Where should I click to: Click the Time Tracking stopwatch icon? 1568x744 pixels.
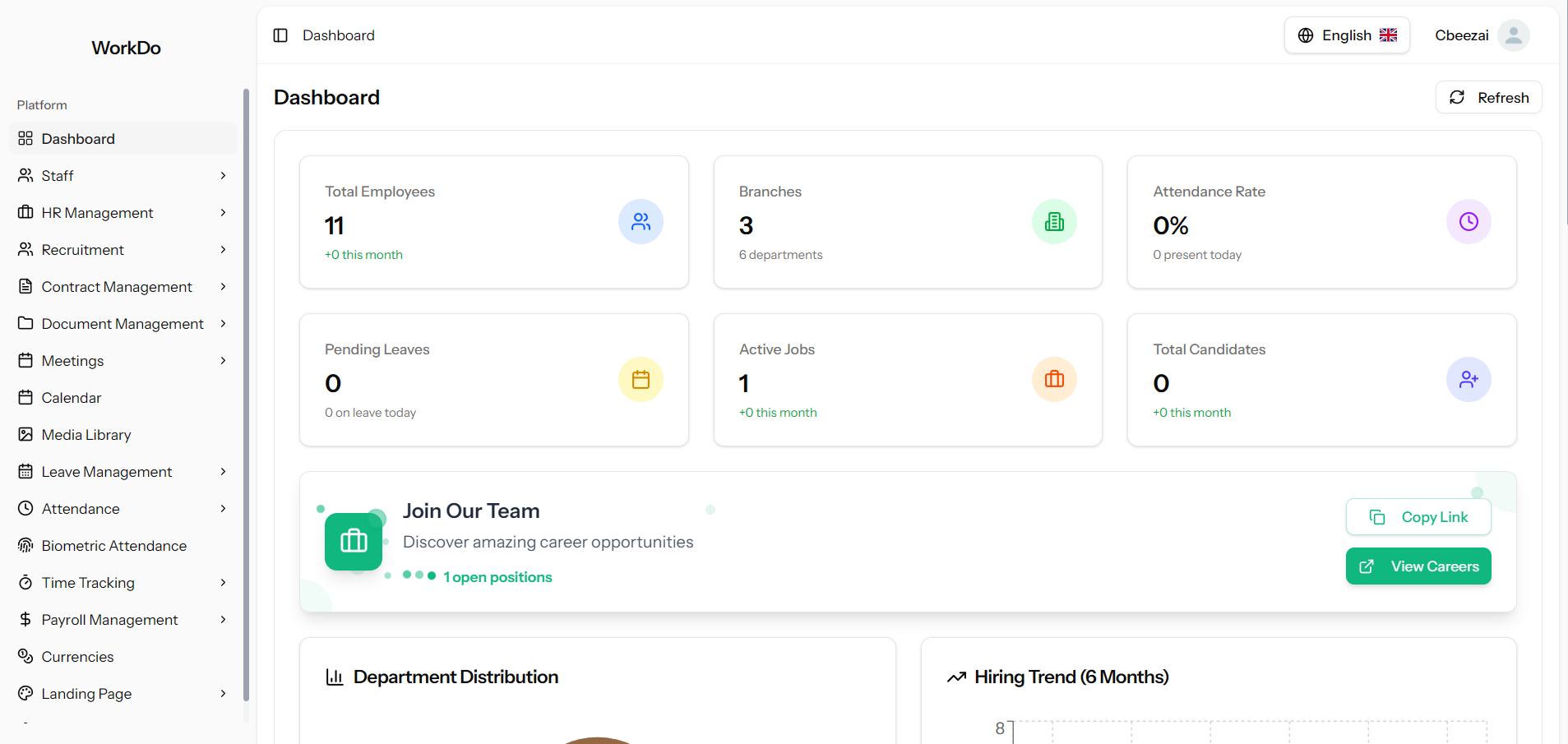(25, 582)
